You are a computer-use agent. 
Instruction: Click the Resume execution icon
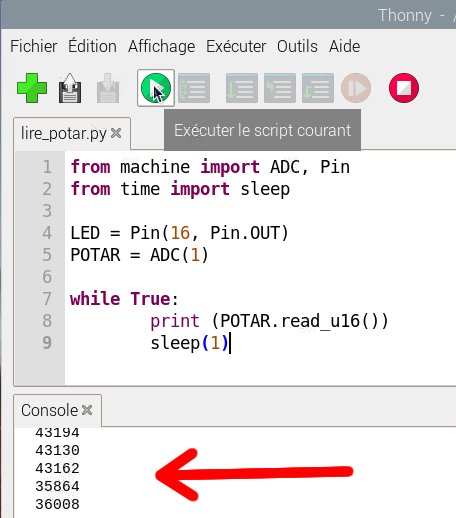(x=356, y=88)
